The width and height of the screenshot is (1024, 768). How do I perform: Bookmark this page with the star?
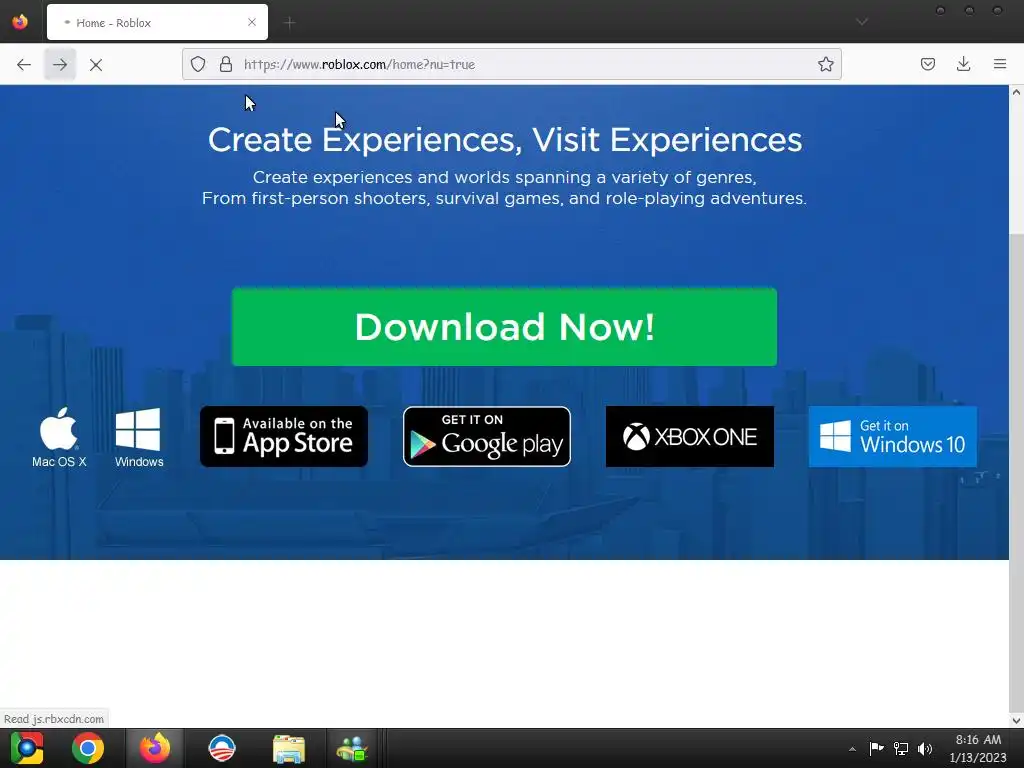(825, 64)
